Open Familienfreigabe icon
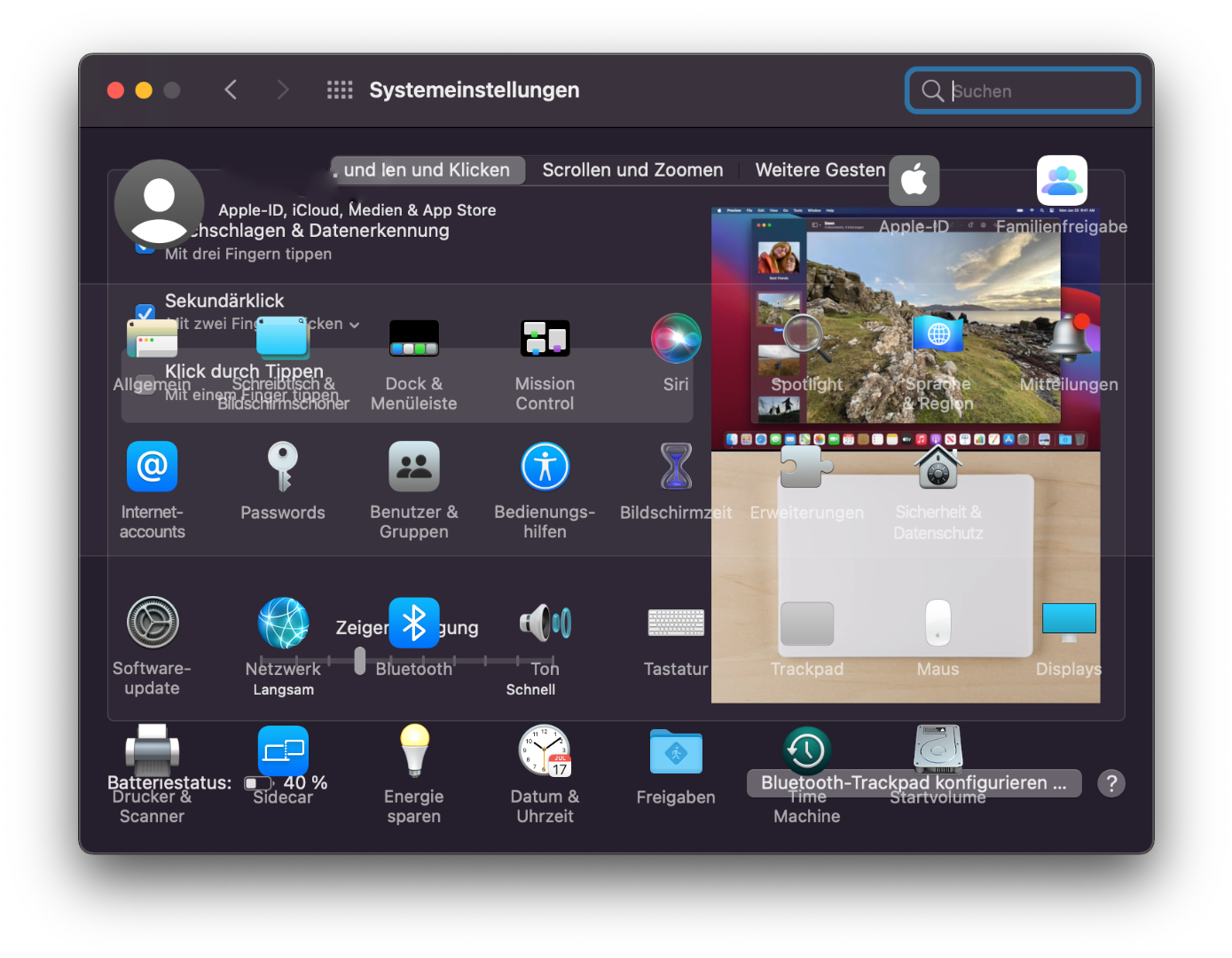This screenshot has width=1232, height=958. 1062,181
